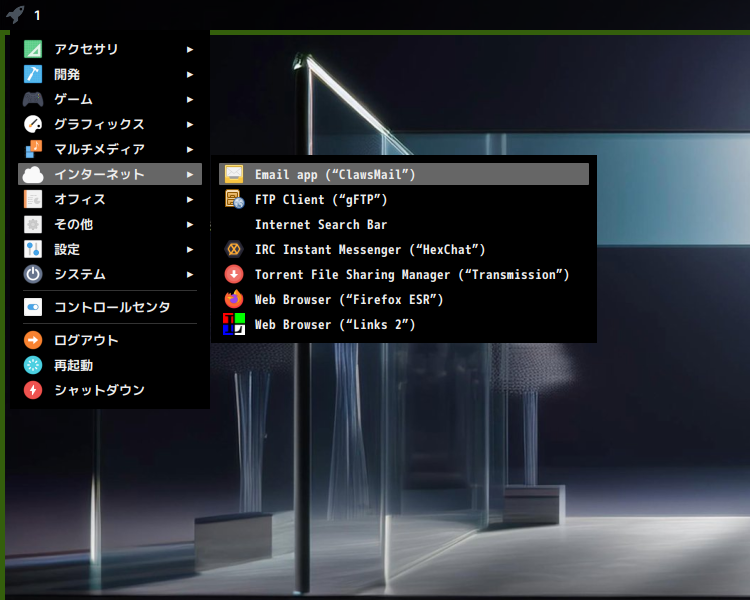Image resolution: width=750 pixels, height=600 pixels.
Task: Click the ClawsMail envelope icon
Action: (234, 174)
